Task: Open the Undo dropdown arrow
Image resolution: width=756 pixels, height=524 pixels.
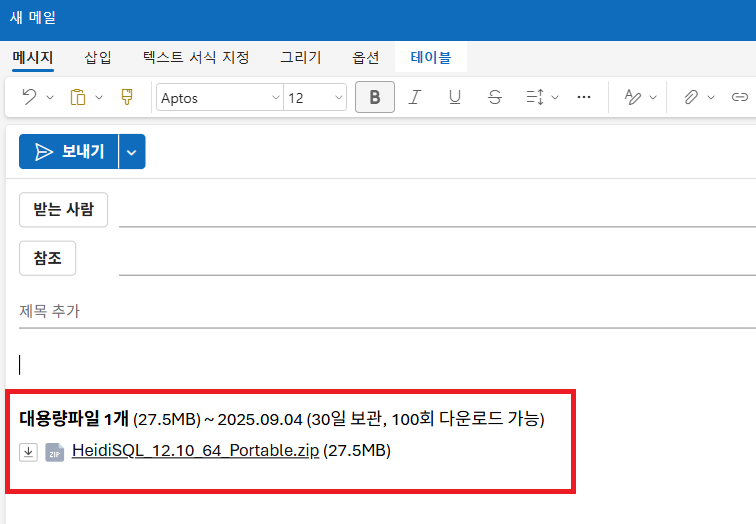Action: tap(50, 97)
